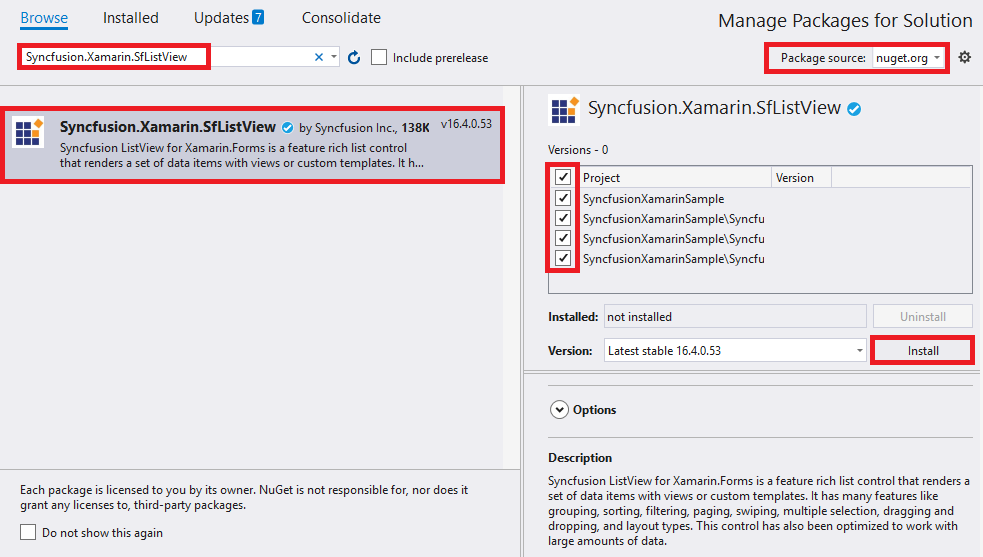Expand the Options section
The image size is (983, 557).
(559, 410)
